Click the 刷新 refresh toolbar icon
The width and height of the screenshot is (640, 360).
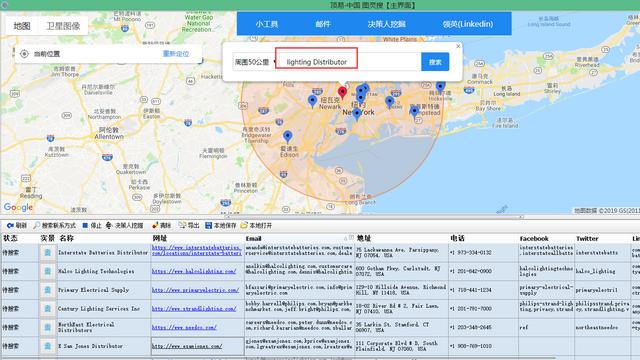10,225
